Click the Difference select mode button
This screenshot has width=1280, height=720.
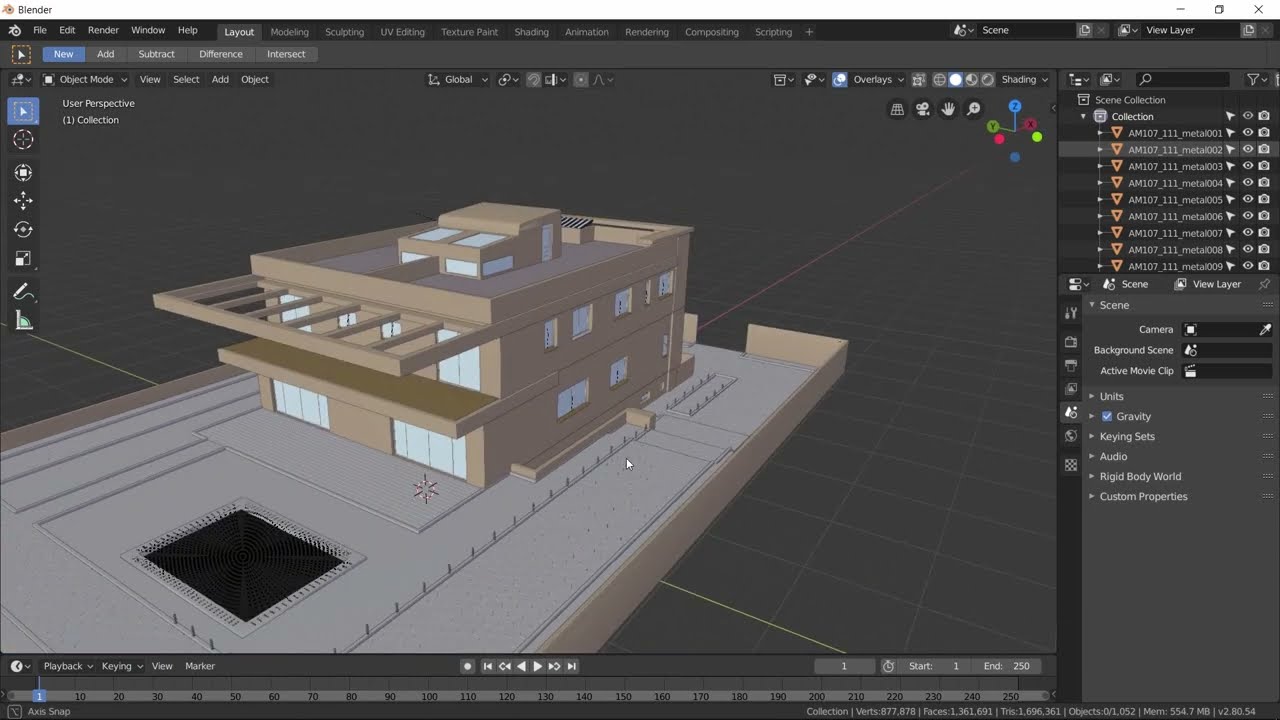(x=221, y=54)
